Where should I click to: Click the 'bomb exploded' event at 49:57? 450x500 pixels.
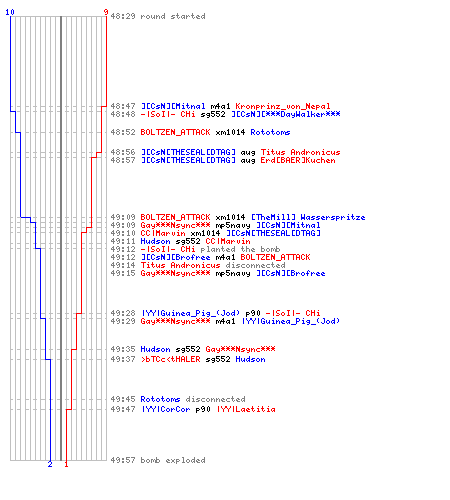click(x=173, y=460)
